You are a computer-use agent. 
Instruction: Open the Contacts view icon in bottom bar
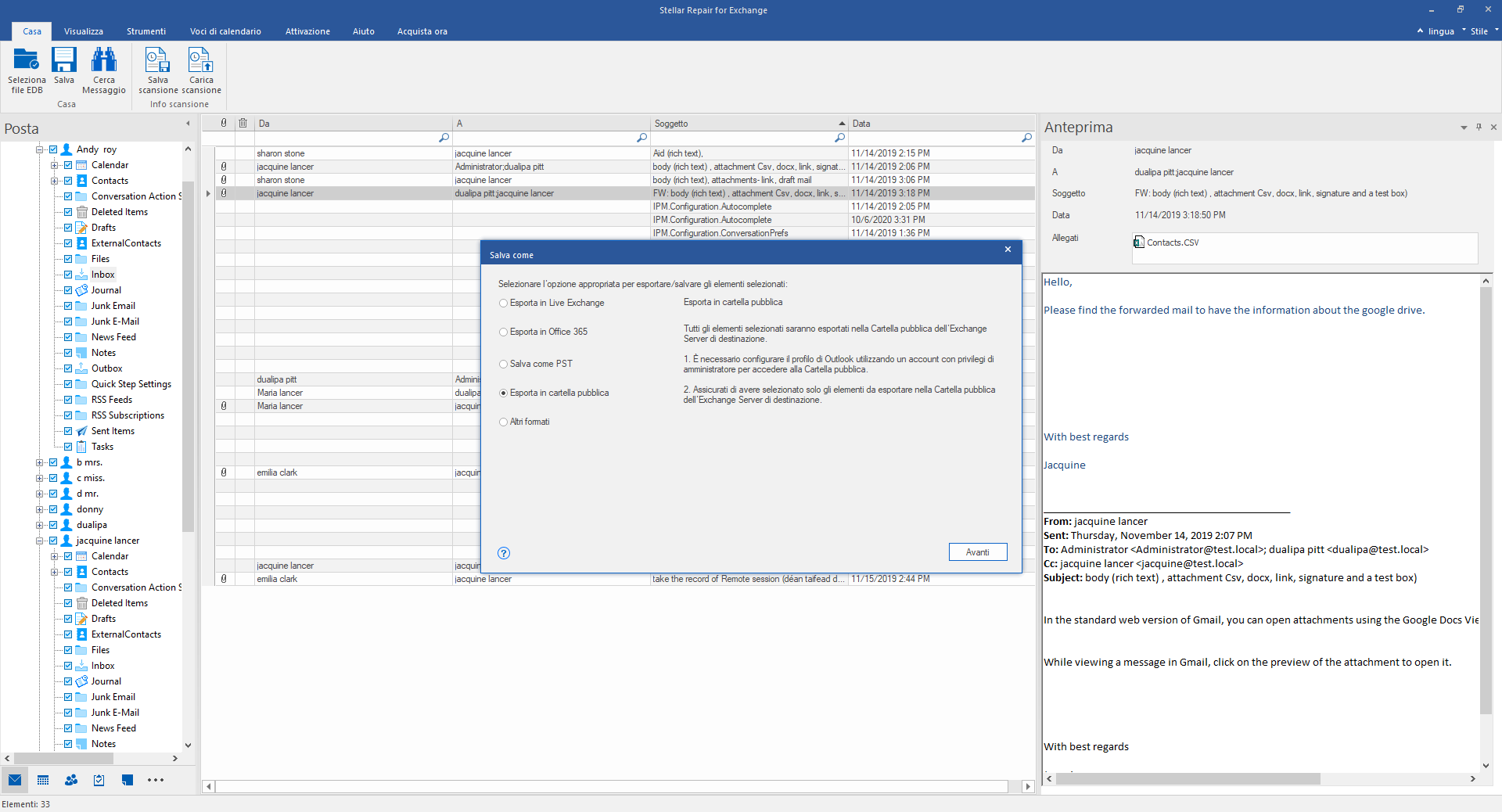(71, 780)
